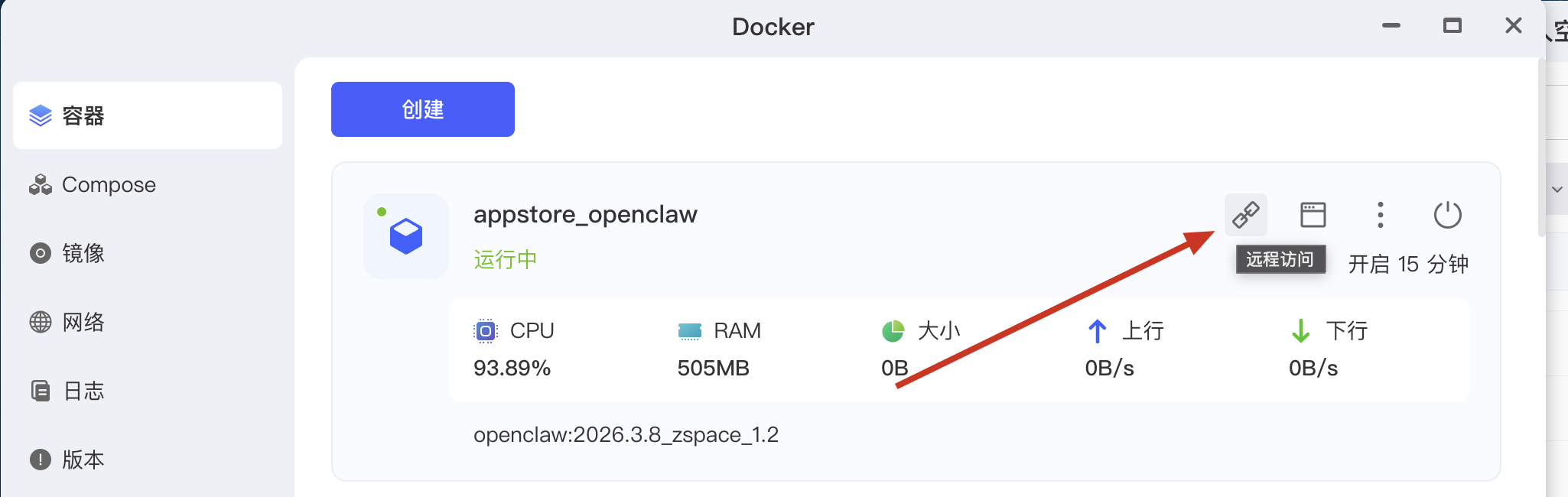Viewport: 1568px width, 497px height.
Task: Go to the 镜像 images section
Action: (x=83, y=253)
